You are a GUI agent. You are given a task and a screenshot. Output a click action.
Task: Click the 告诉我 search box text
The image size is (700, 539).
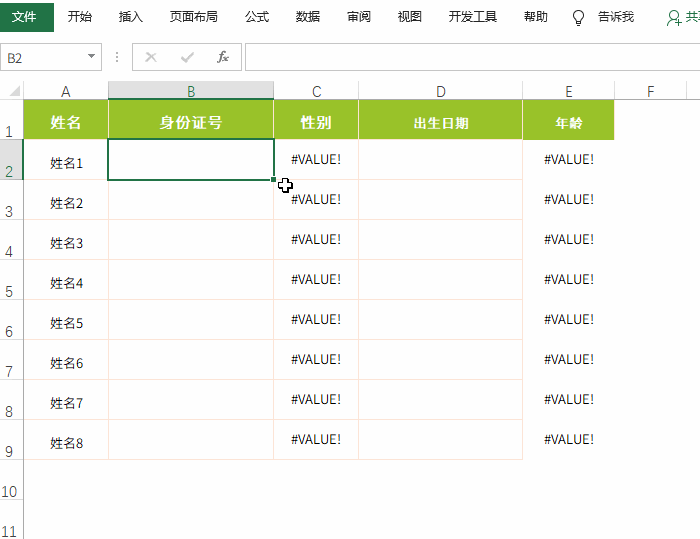click(616, 17)
